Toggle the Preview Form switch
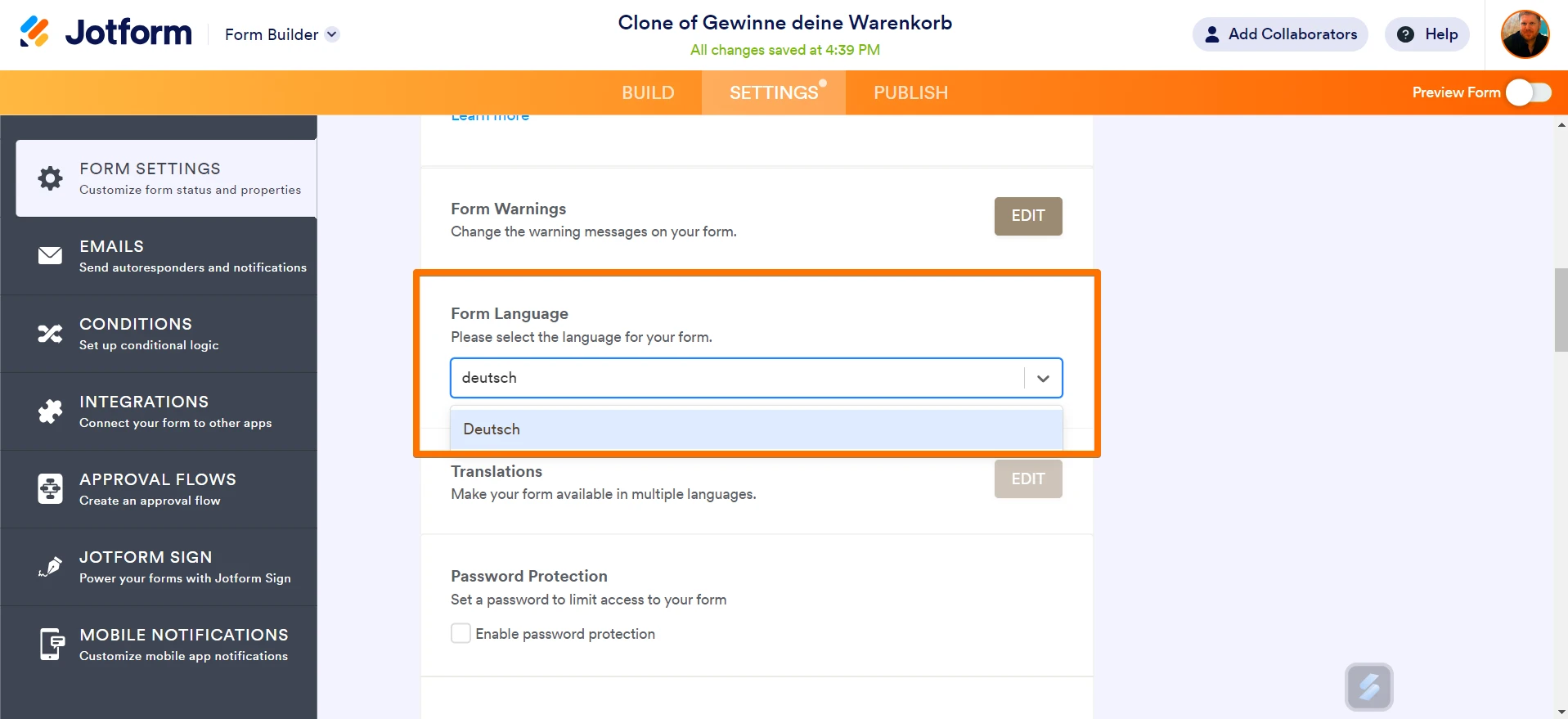1568x719 pixels. coord(1528,92)
